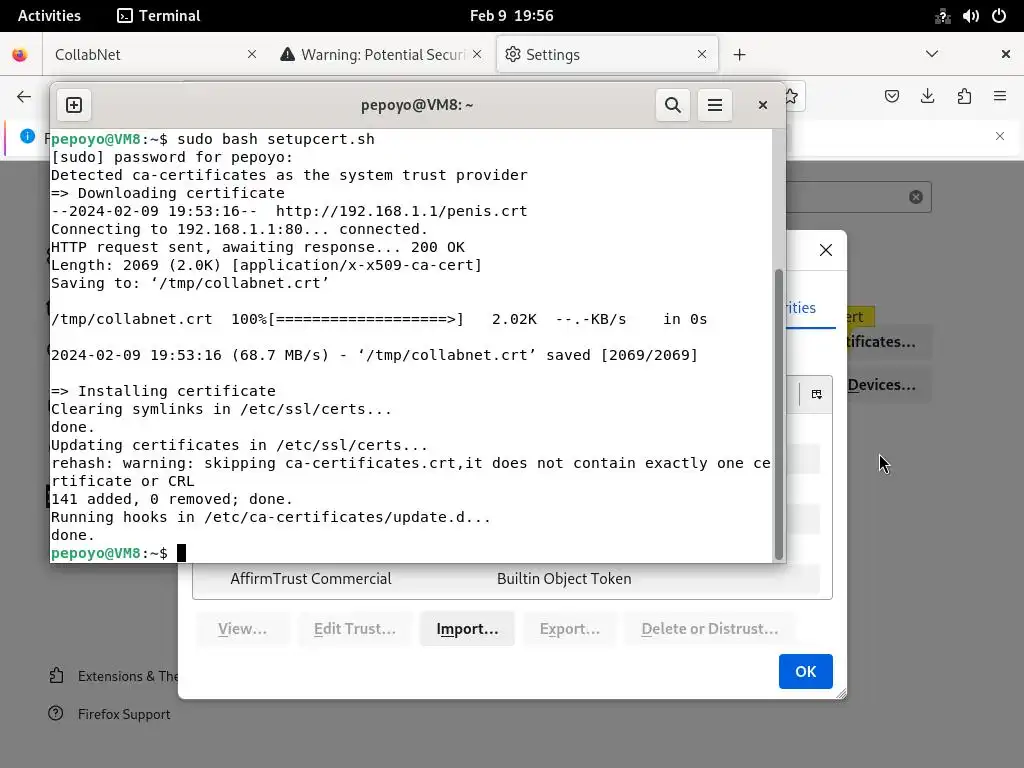
Task: Click the volume icon in top bar
Action: point(970,16)
